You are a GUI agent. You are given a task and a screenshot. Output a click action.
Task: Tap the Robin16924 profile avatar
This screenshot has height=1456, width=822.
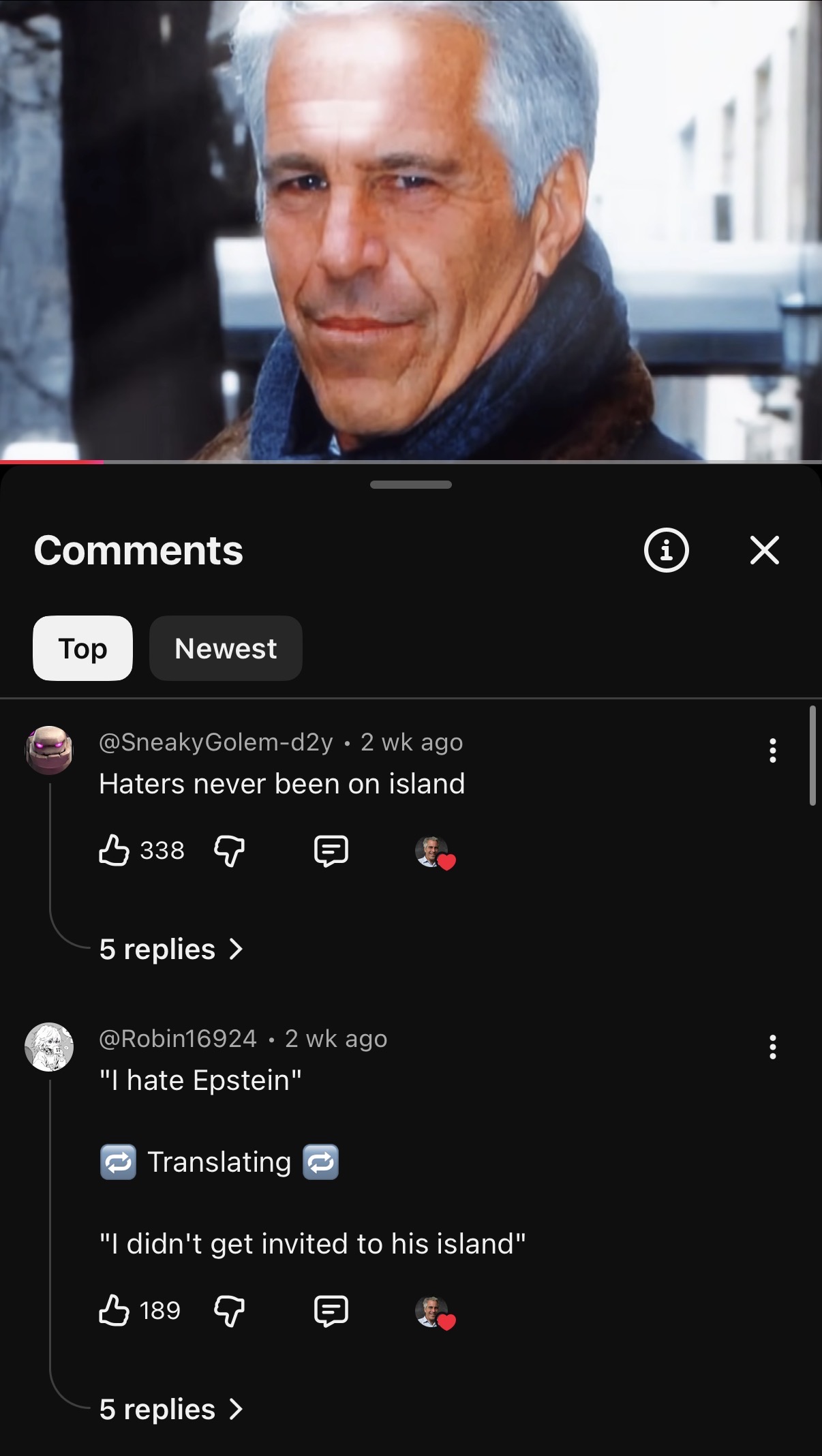(49, 1047)
